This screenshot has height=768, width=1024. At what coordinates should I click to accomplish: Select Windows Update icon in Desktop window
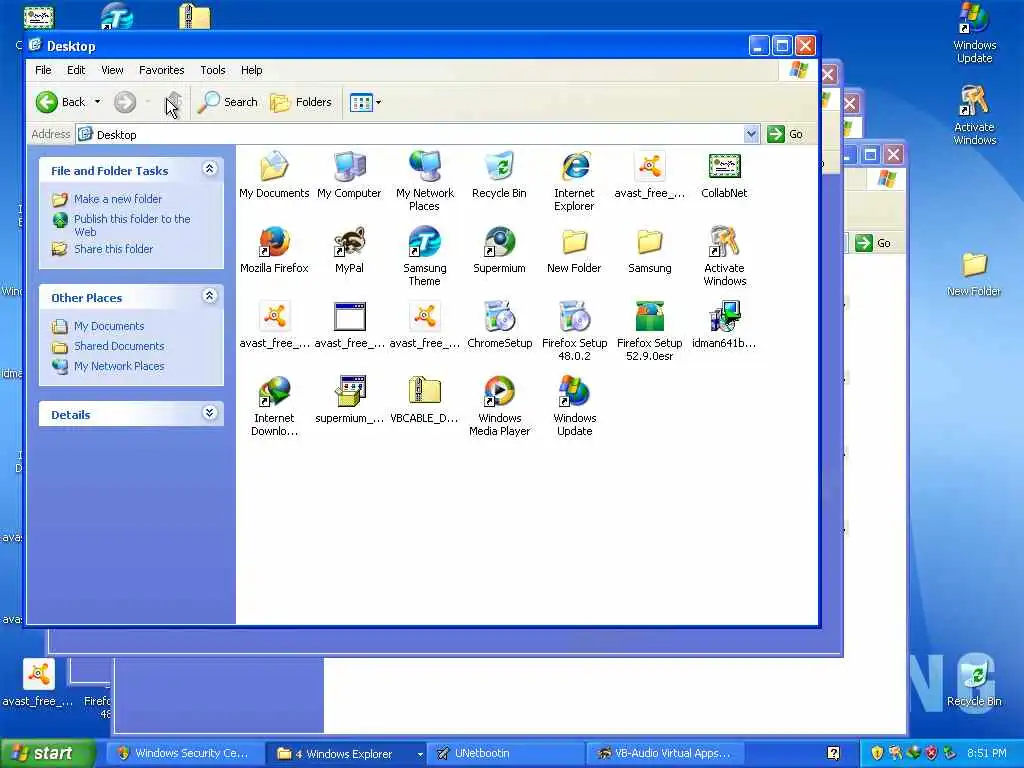coord(575,406)
